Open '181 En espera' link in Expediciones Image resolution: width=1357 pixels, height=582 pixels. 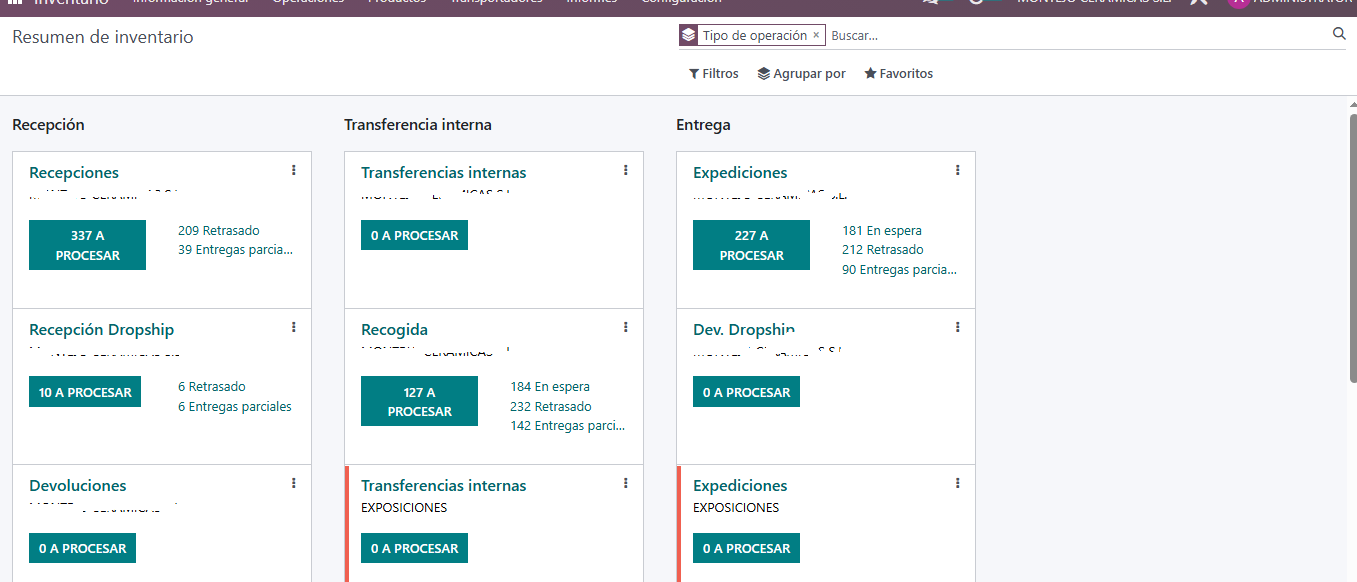[881, 231]
